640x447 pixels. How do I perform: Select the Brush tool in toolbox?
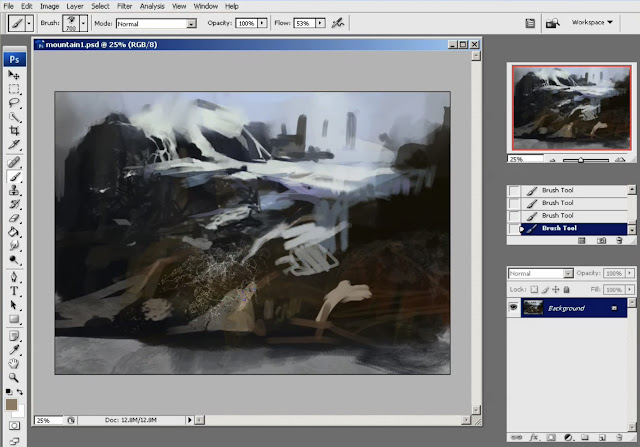click(14, 176)
